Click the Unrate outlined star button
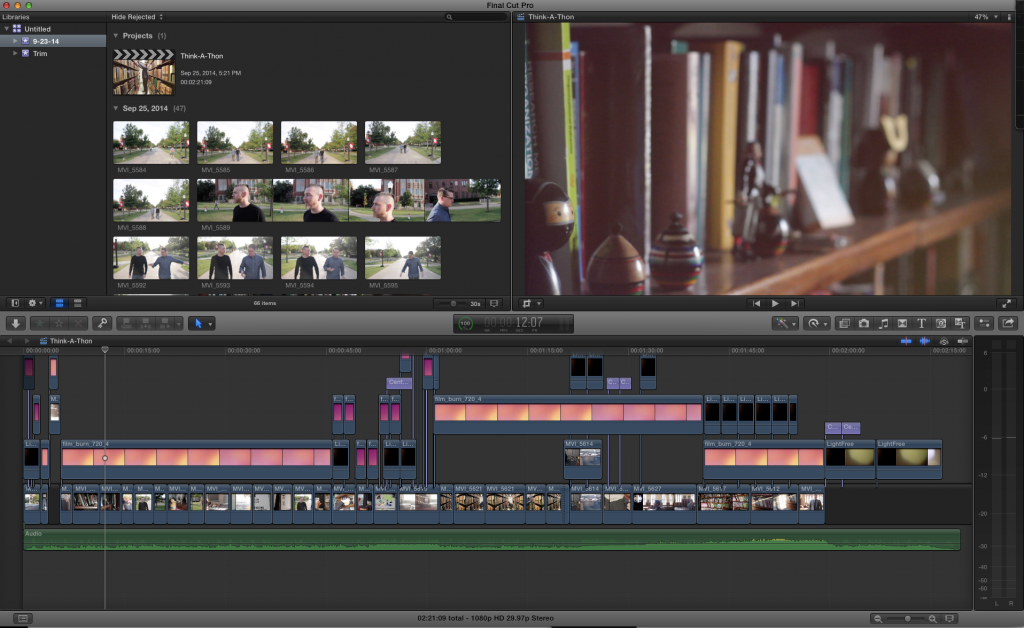This screenshot has height=628, width=1024. click(x=59, y=323)
